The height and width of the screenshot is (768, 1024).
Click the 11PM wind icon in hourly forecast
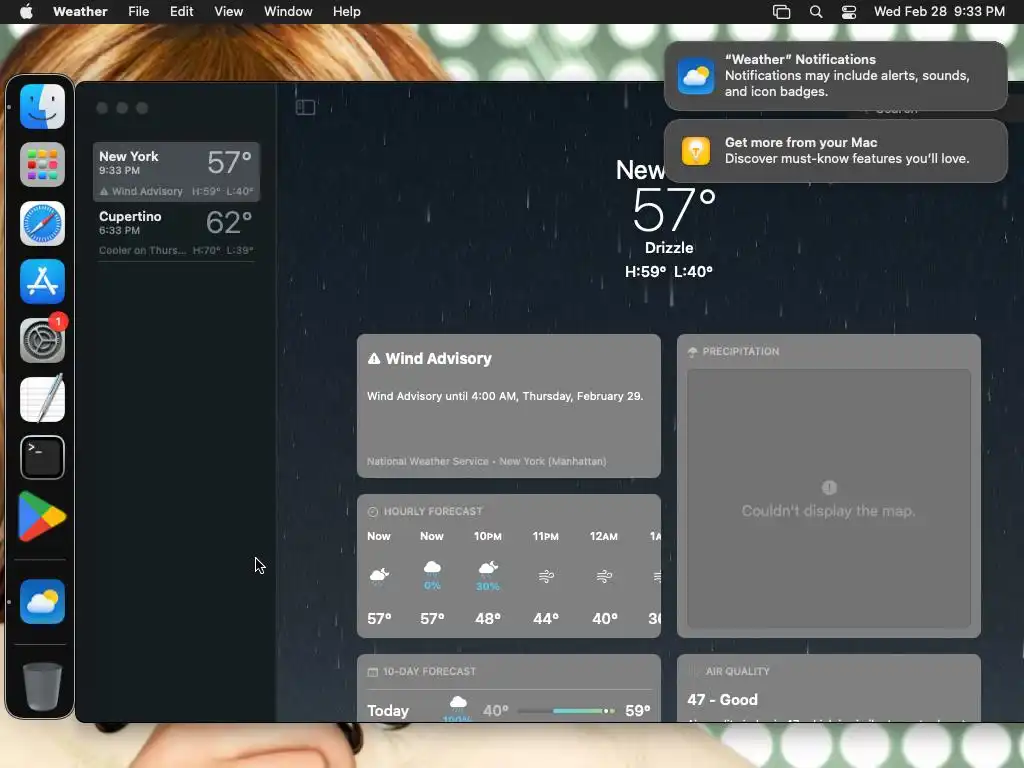pos(546,576)
